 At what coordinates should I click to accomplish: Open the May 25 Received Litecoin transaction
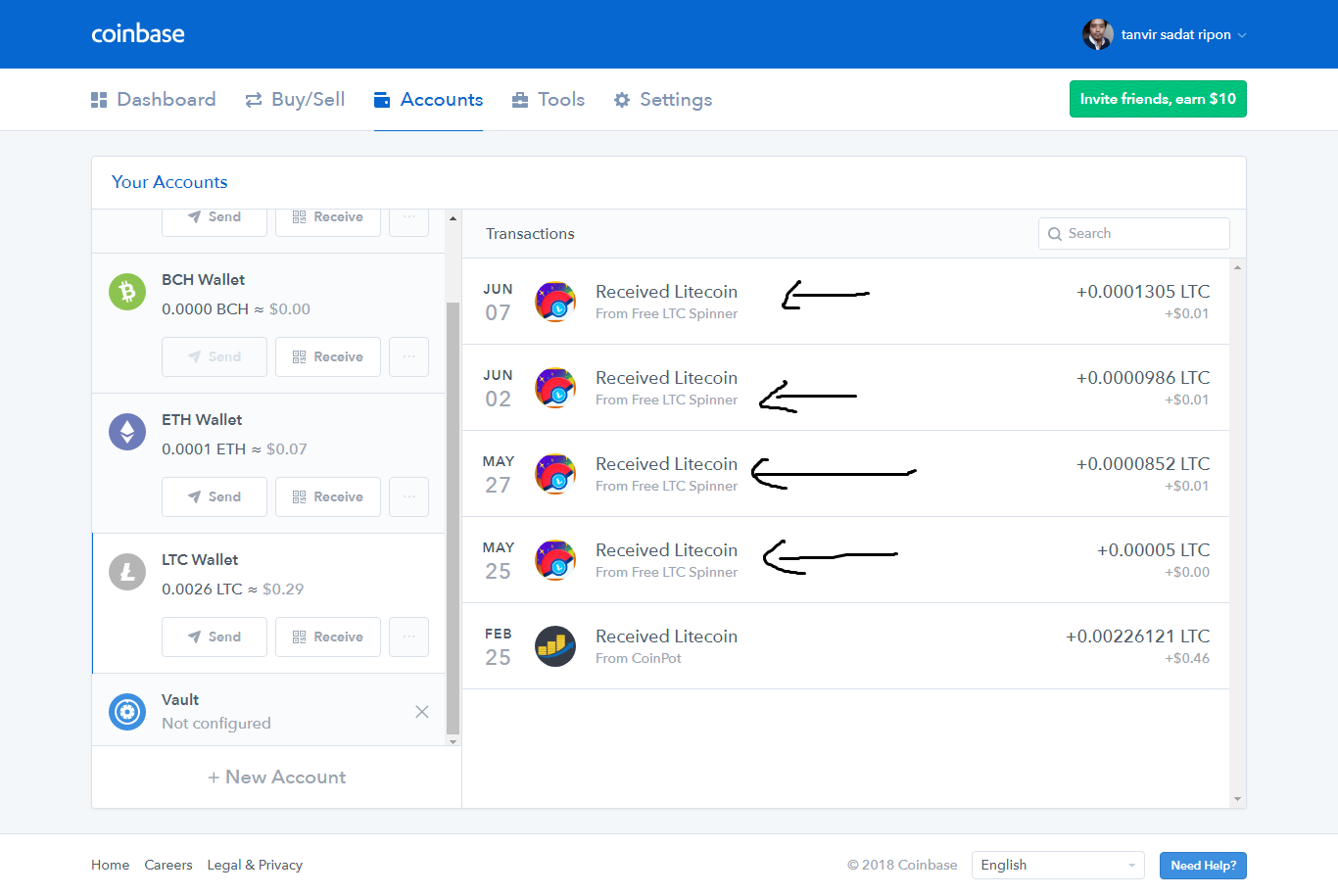tap(846, 560)
